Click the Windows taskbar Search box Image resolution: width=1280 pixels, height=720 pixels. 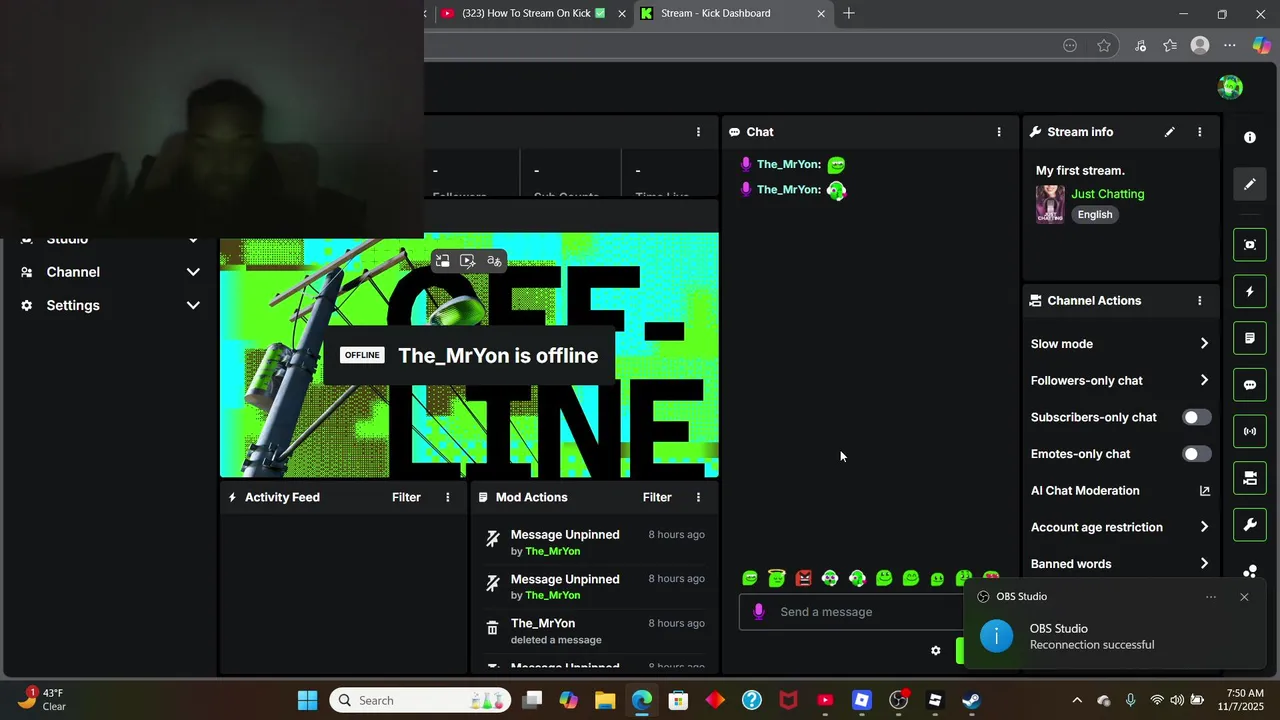[x=420, y=700]
